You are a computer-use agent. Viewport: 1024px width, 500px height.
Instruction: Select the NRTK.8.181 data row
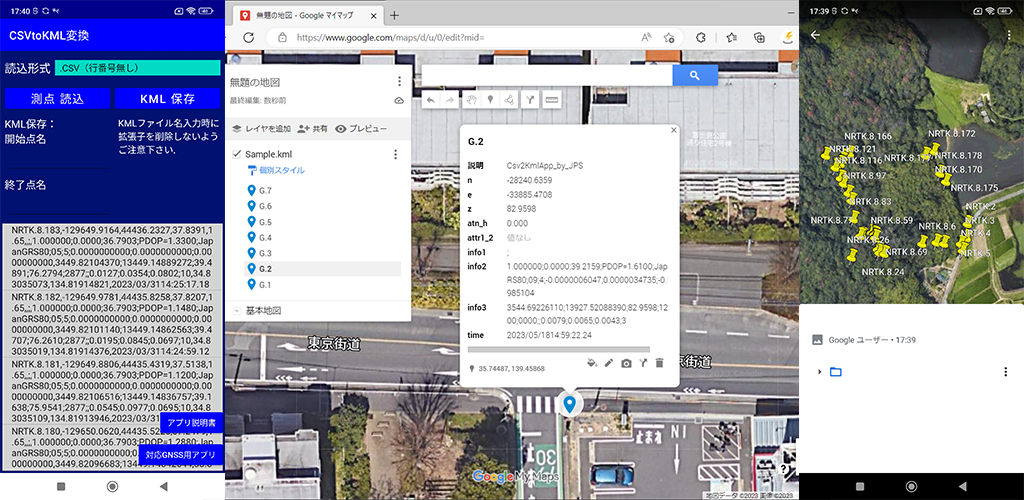pos(112,390)
